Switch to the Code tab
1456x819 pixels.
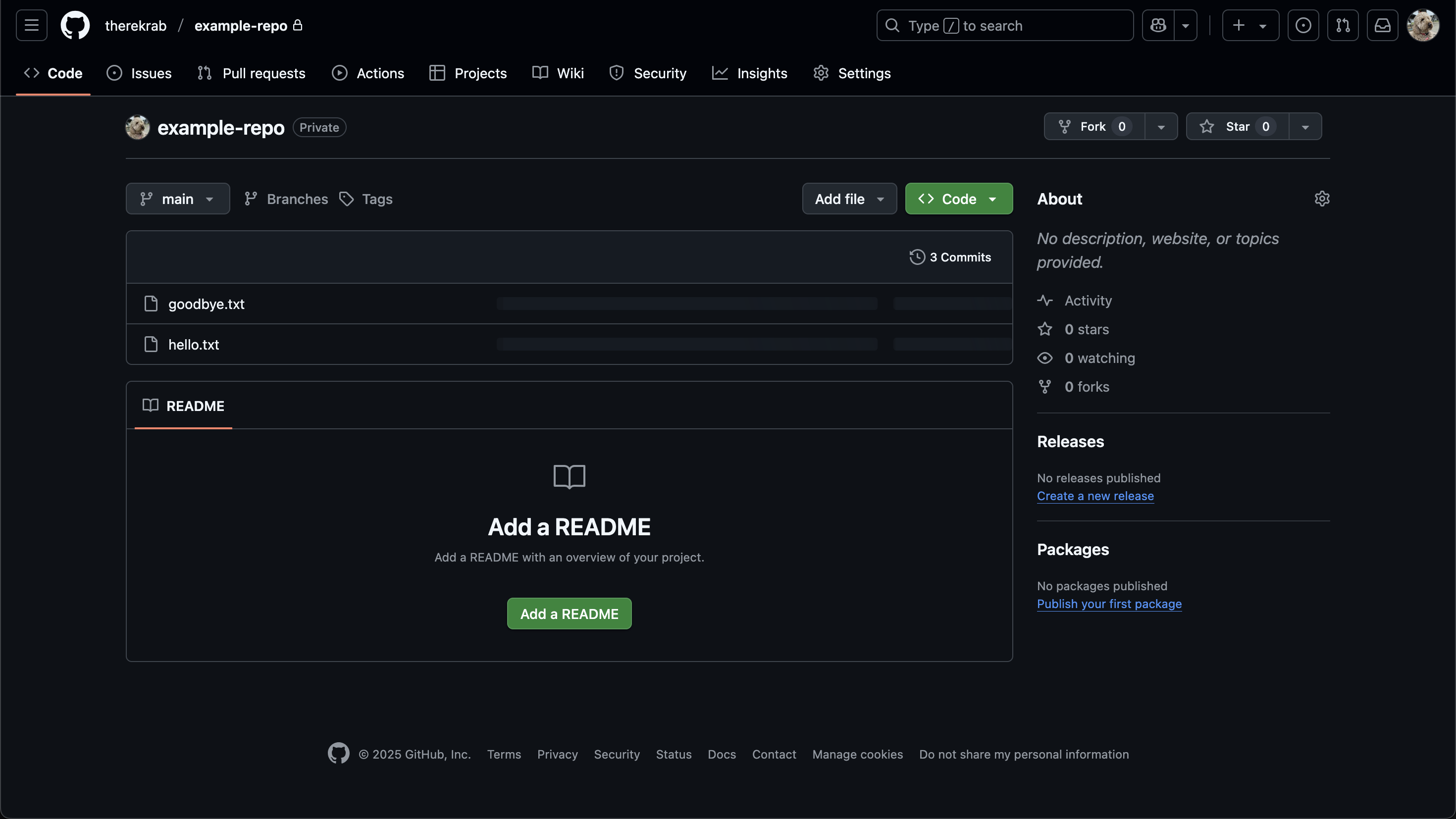53,73
